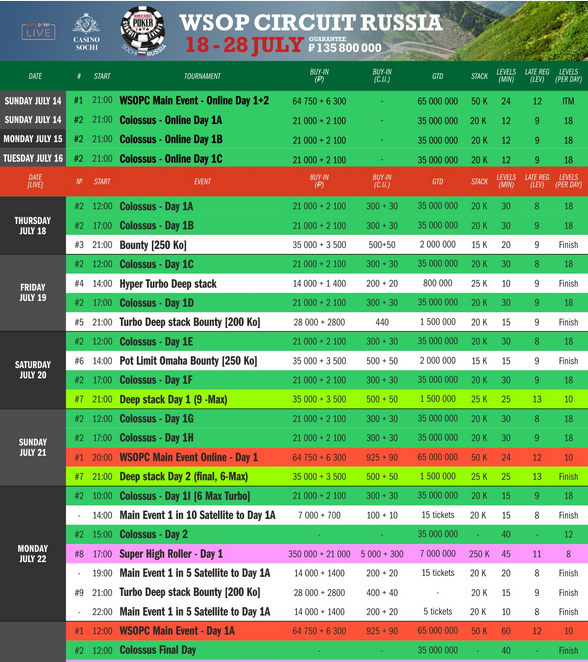Image resolution: width=588 pixels, height=662 pixels.
Task: Click the LATE REG (LEV) header in red row
Action: click(537, 181)
